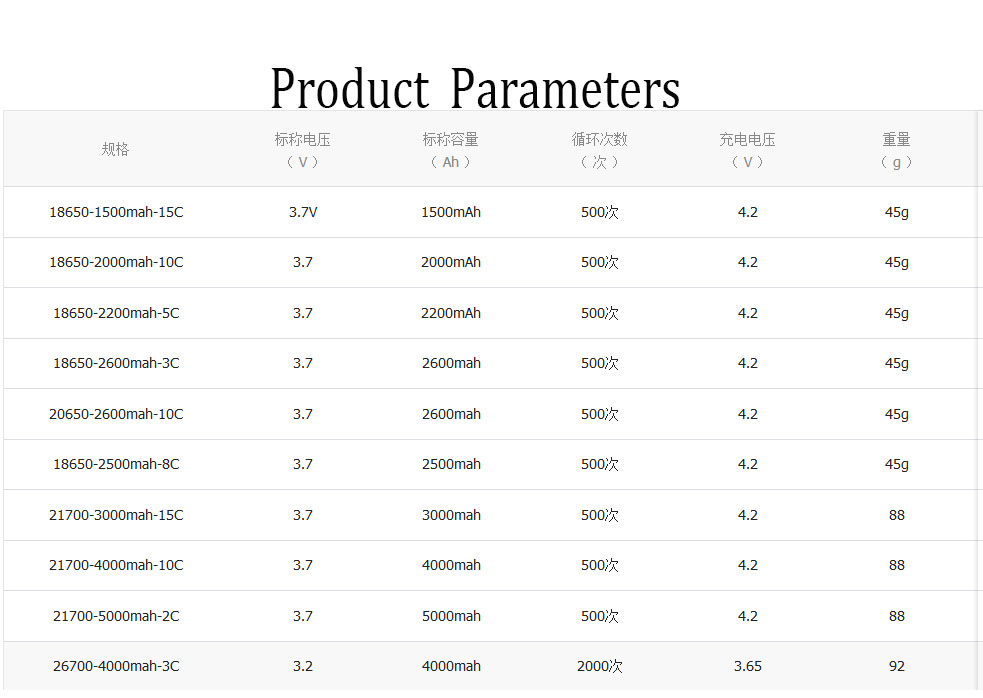The height and width of the screenshot is (698, 983).
Task: Select the 标称容量 (Ah) column header
Action: [x=451, y=151]
